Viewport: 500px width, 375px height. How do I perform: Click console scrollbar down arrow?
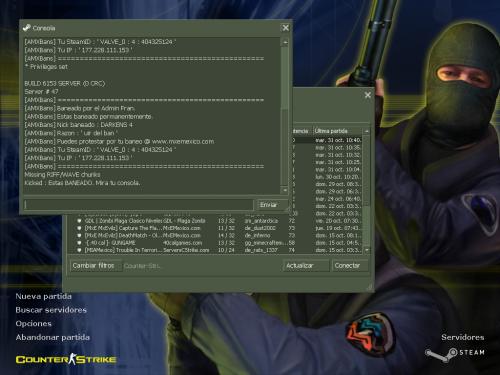pos(285,190)
